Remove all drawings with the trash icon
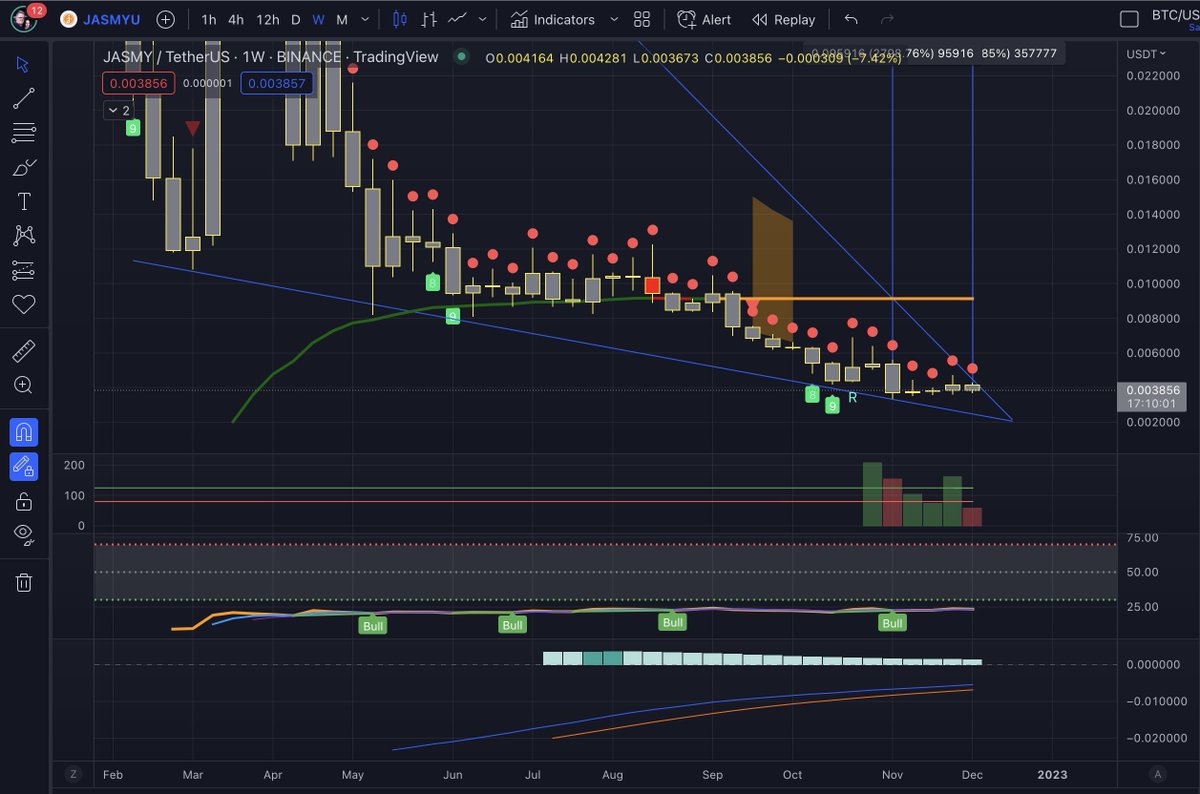Image resolution: width=1200 pixels, height=794 pixels. pyautogui.click(x=24, y=582)
